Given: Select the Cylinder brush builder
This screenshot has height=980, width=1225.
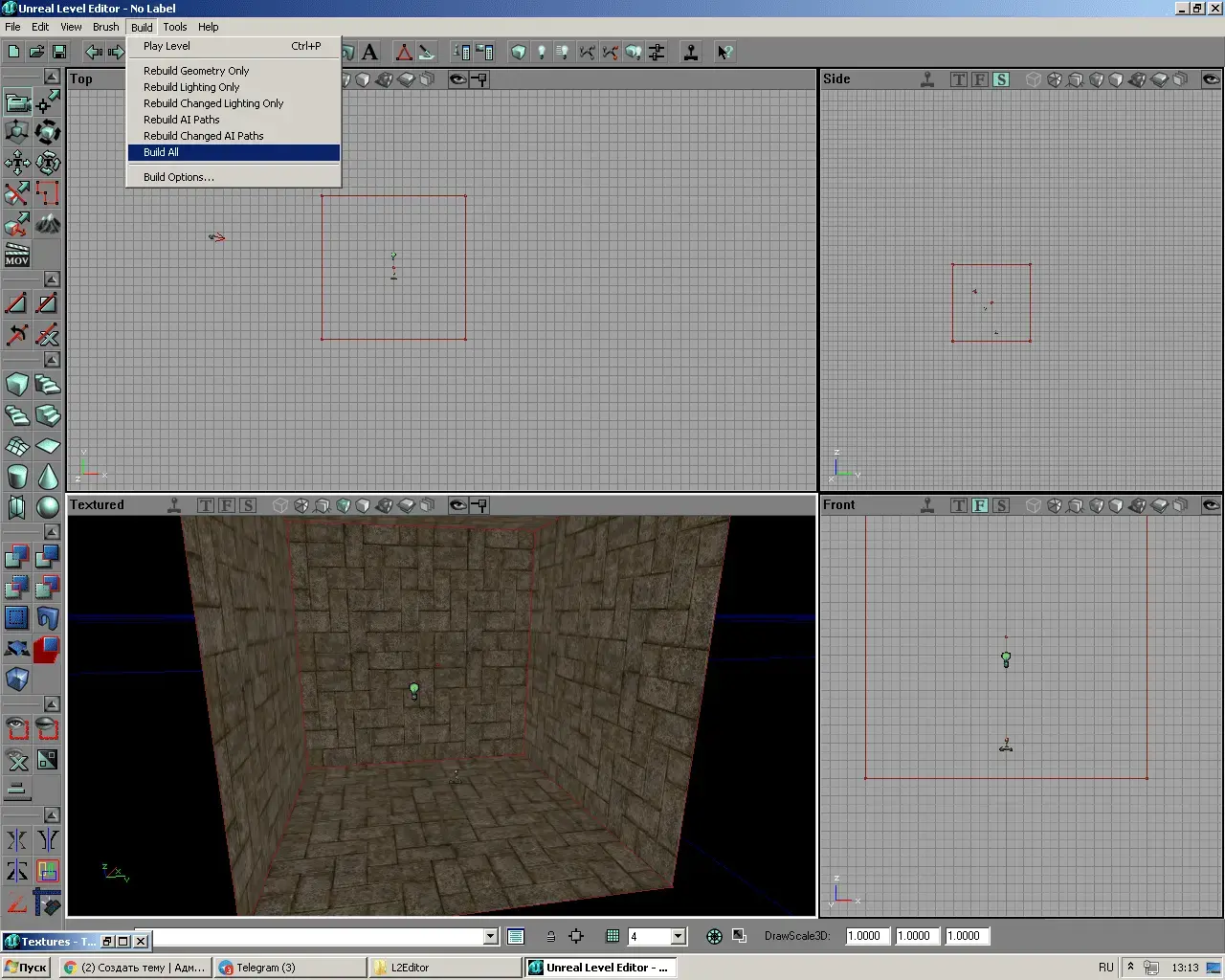Looking at the screenshot, I should click(17, 477).
